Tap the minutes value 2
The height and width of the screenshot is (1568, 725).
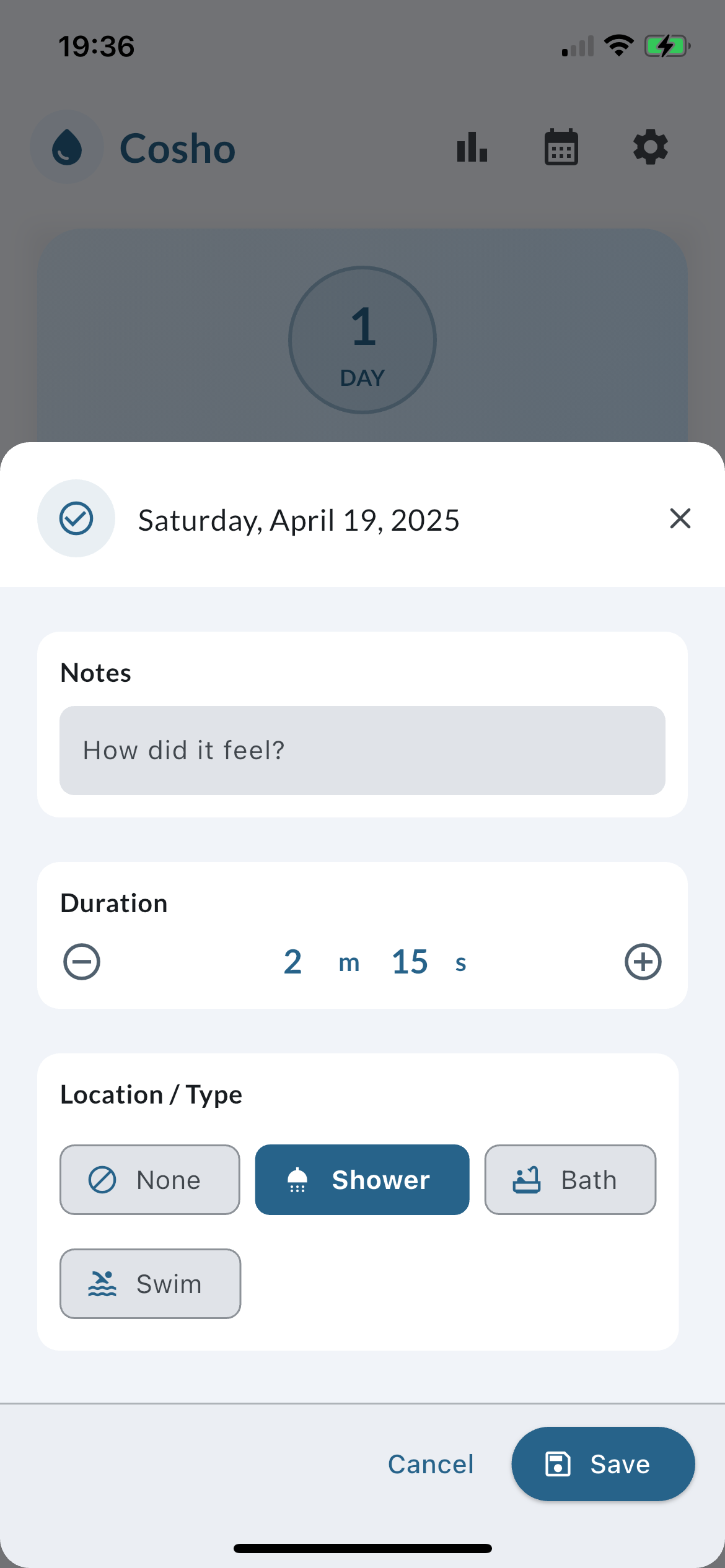click(x=292, y=962)
